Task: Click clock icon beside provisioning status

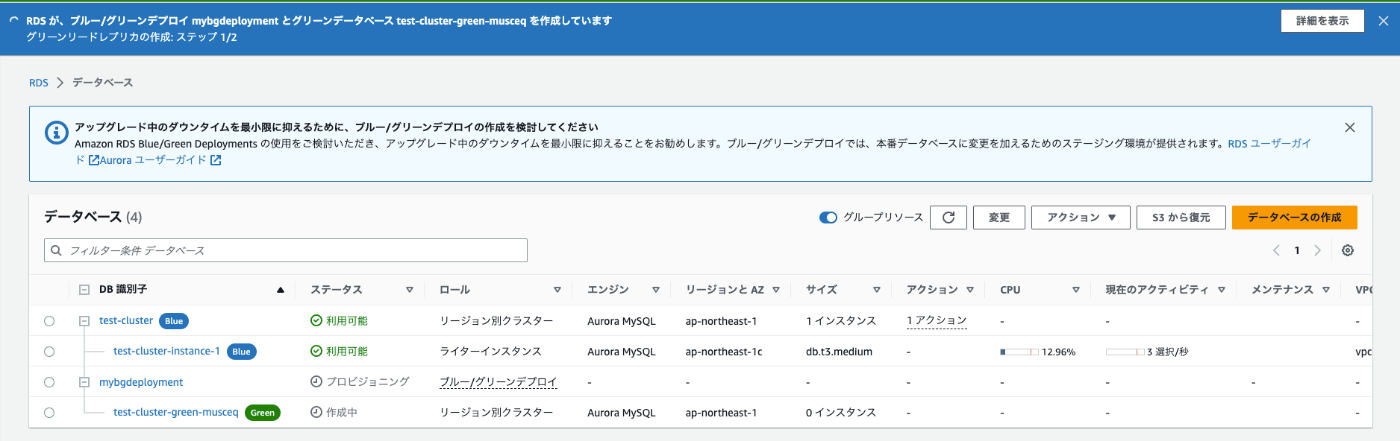Action: [x=316, y=382]
